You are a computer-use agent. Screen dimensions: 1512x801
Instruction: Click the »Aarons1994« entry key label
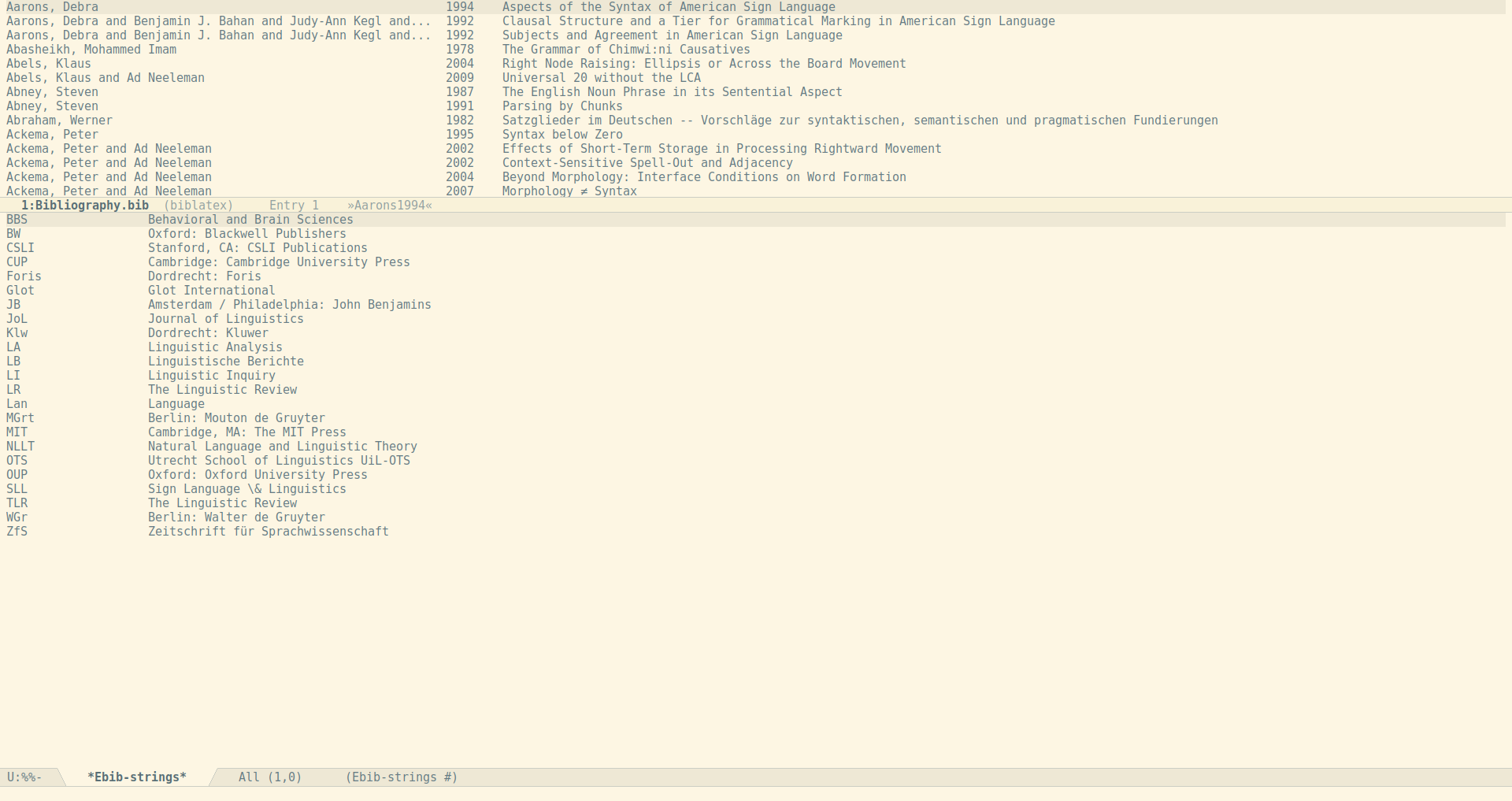click(389, 206)
